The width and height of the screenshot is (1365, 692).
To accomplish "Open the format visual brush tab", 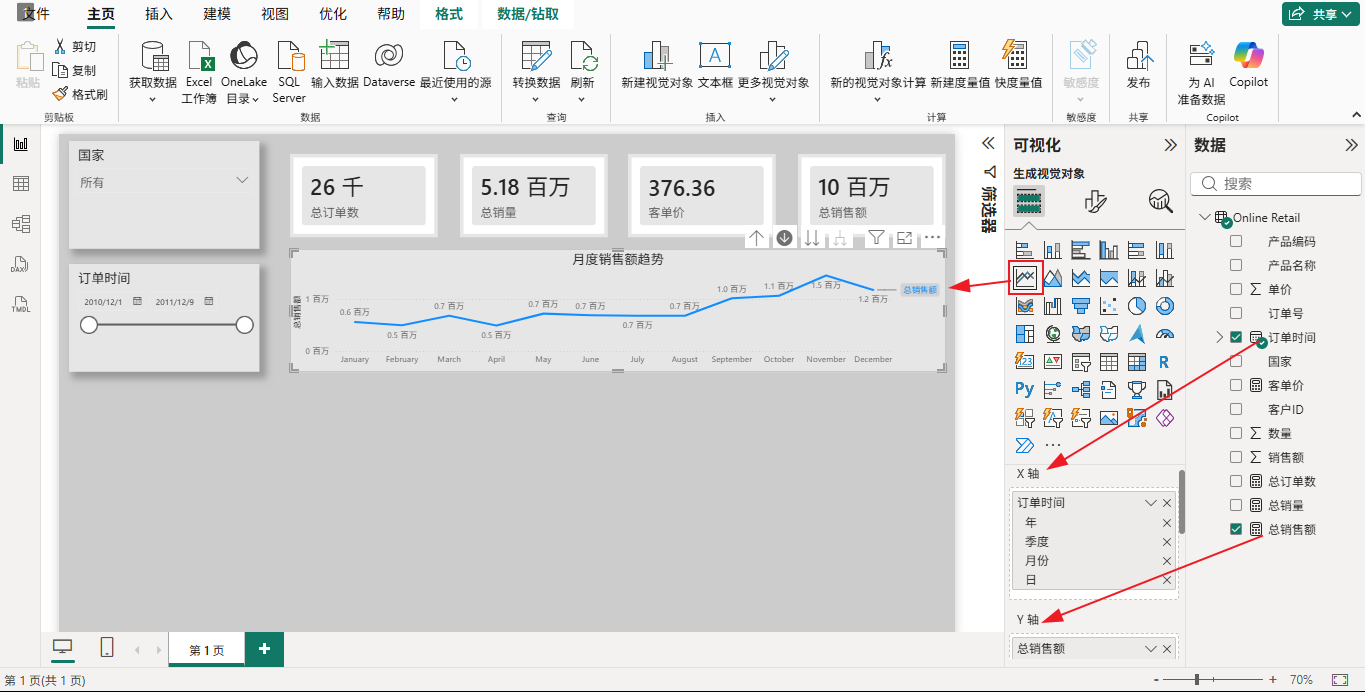I will click(x=1095, y=201).
